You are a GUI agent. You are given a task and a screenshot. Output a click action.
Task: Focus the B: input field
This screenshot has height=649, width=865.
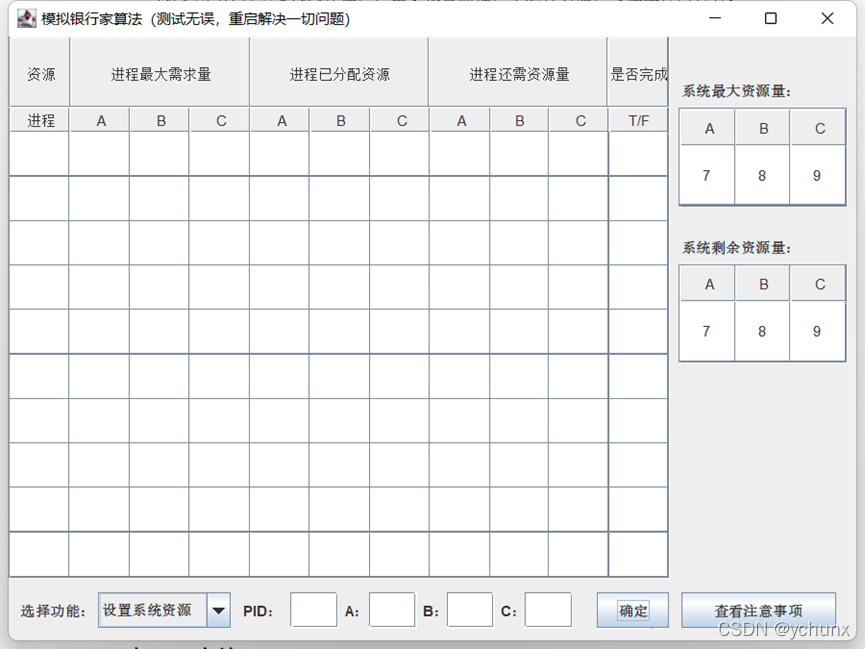point(469,610)
